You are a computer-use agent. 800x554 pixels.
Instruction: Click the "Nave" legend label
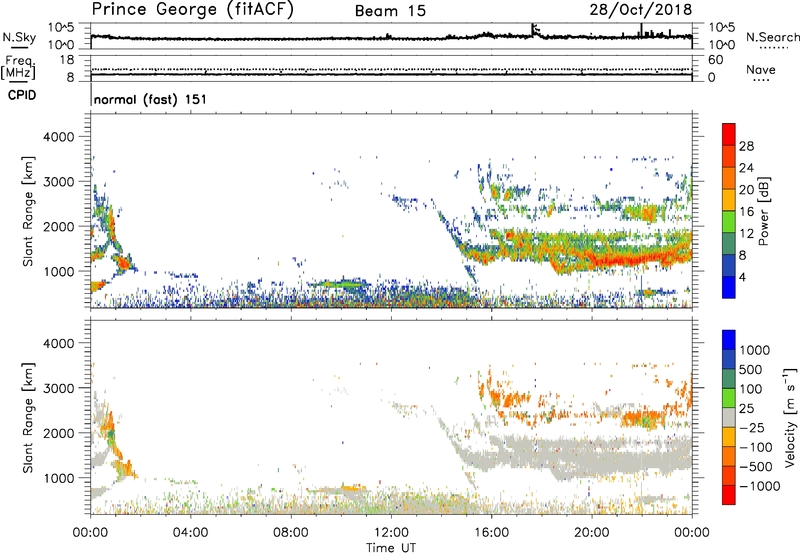tap(761, 69)
